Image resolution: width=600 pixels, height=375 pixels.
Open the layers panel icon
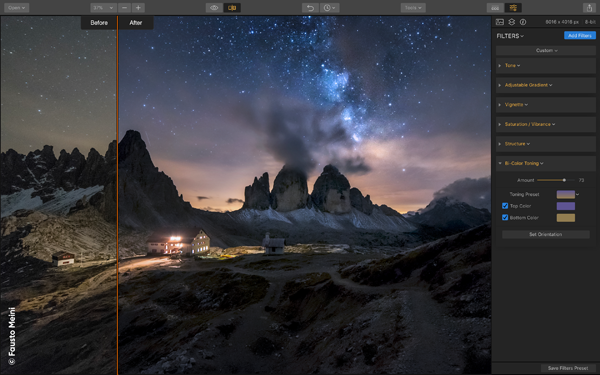point(512,22)
